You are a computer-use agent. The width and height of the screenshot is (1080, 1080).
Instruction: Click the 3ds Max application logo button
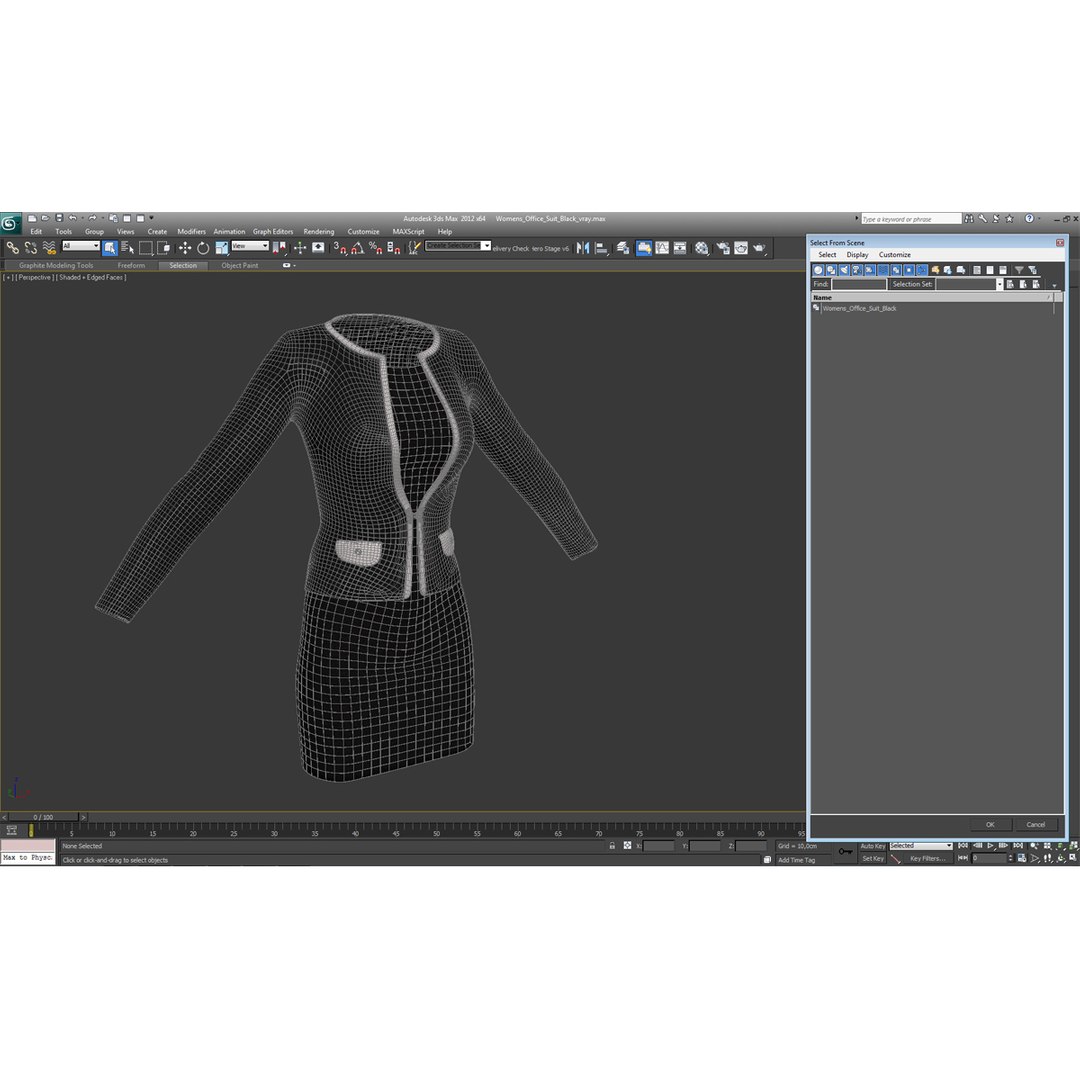point(10,222)
